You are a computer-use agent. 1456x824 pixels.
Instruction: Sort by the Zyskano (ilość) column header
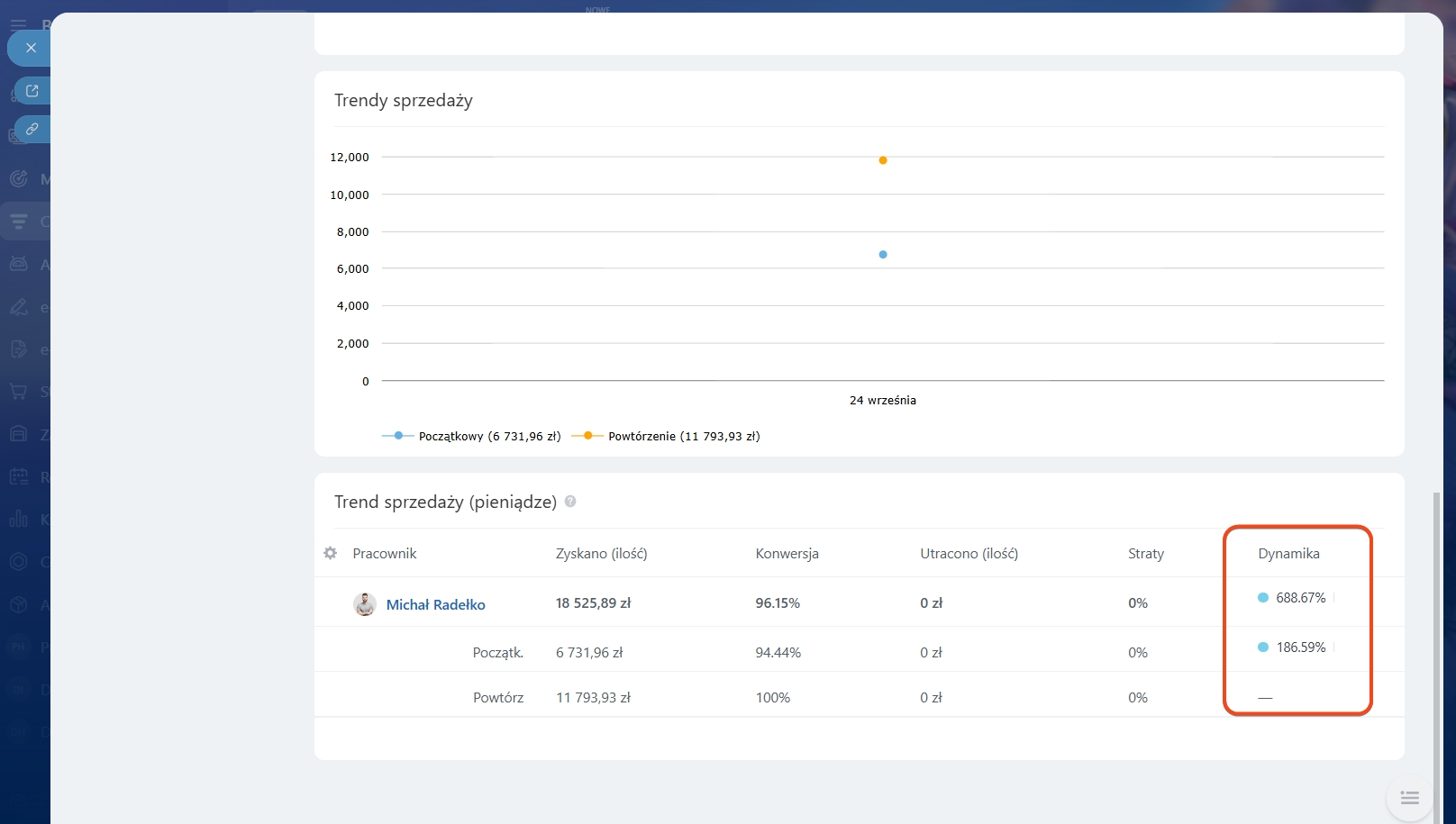coord(601,553)
